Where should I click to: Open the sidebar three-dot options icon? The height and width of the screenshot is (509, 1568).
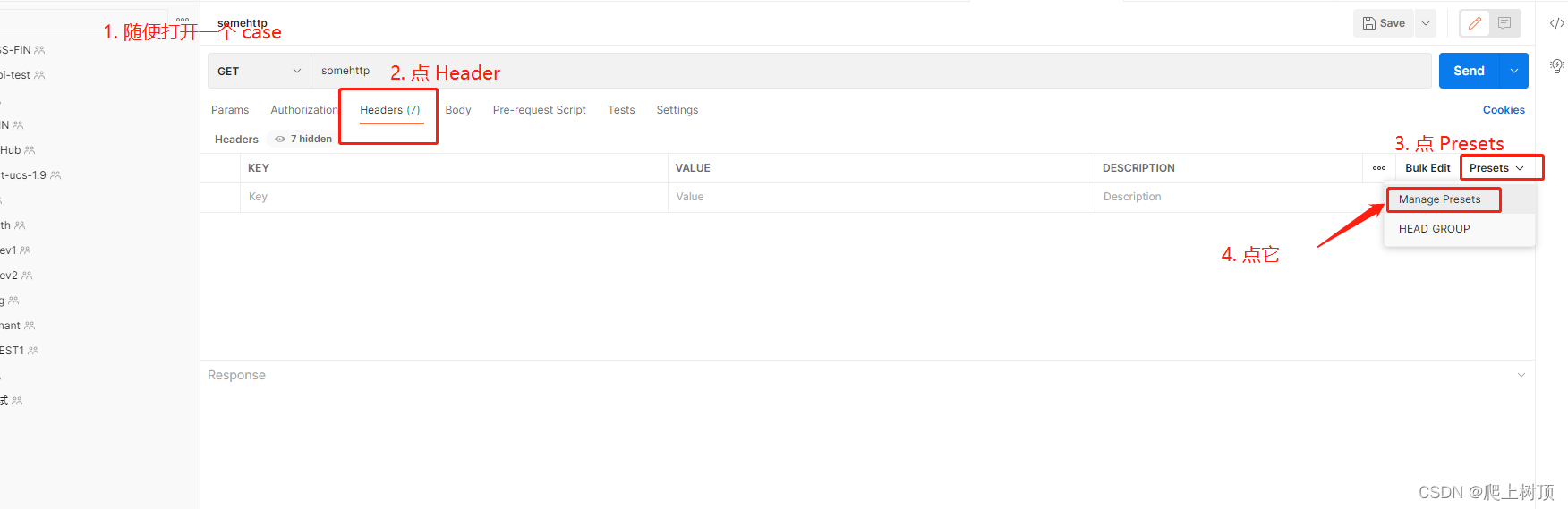click(x=183, y=20)
